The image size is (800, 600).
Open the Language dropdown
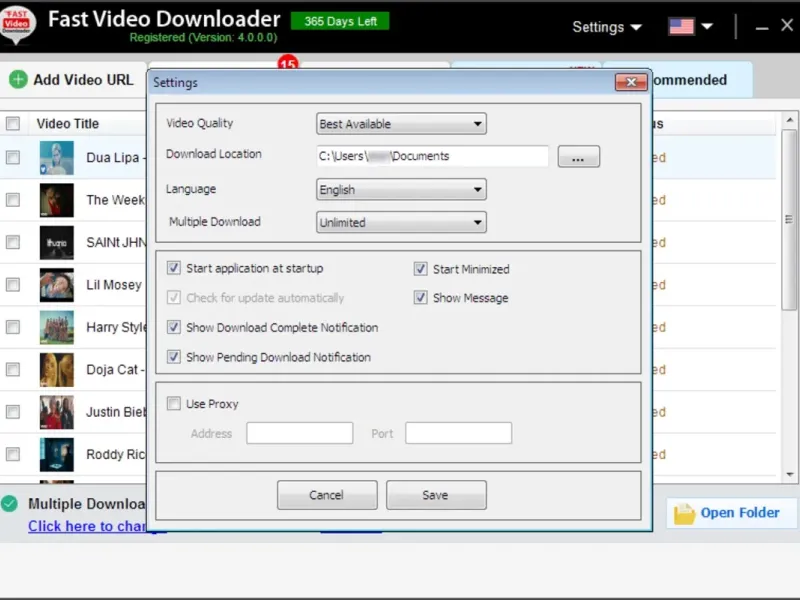(401, 190)
